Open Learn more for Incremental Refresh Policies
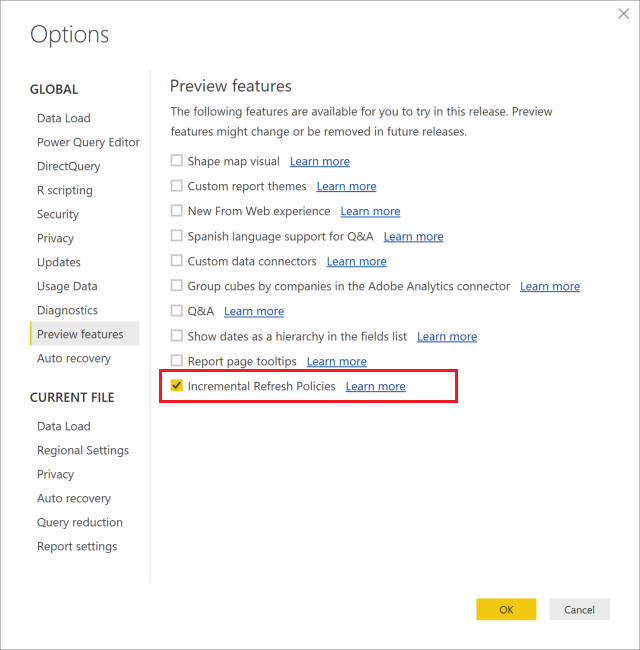The height and width of the screenshot is (650, 640). (376, 386)
